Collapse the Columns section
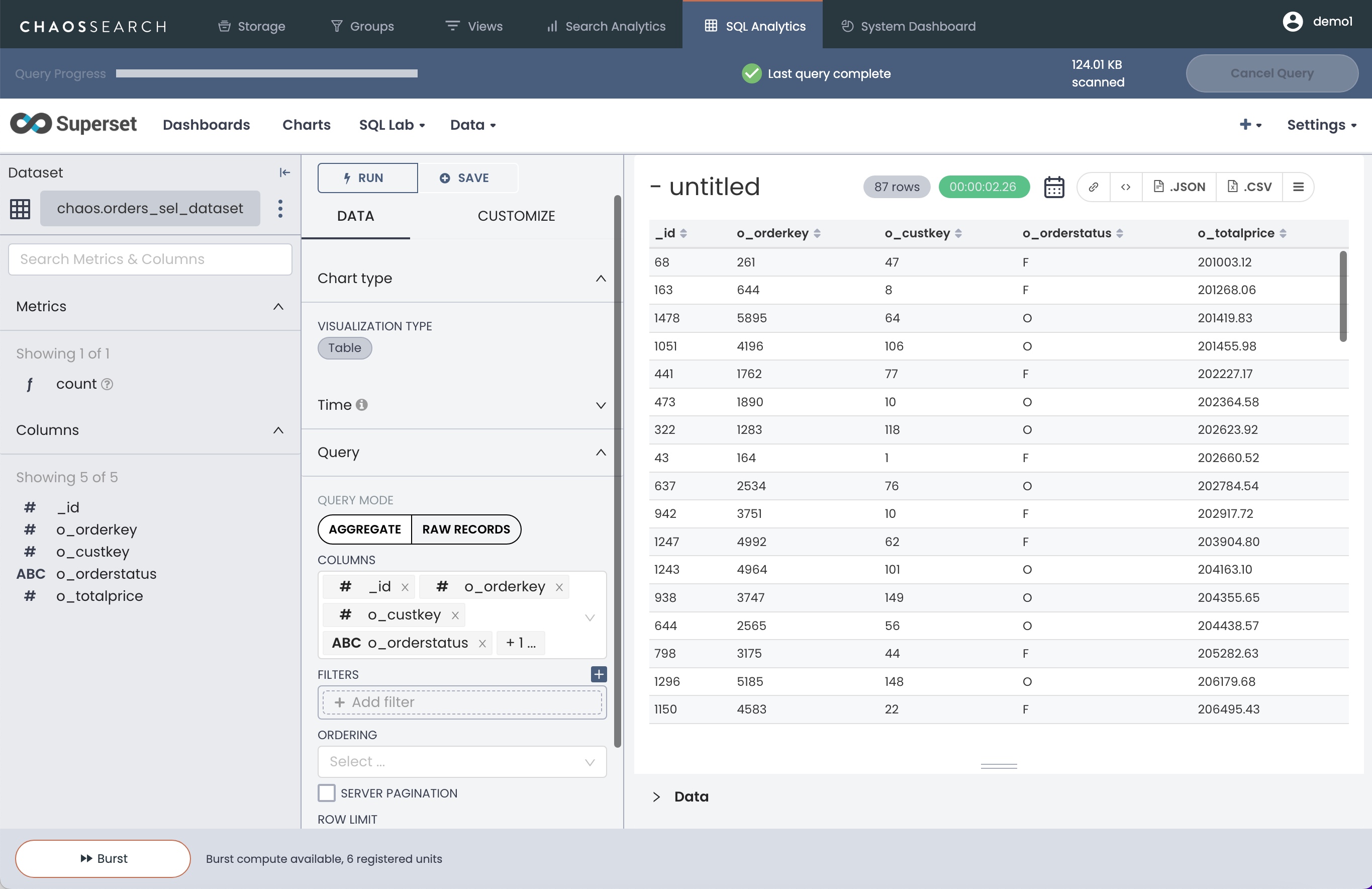1372x889 pixels. [x=278, y=430]
